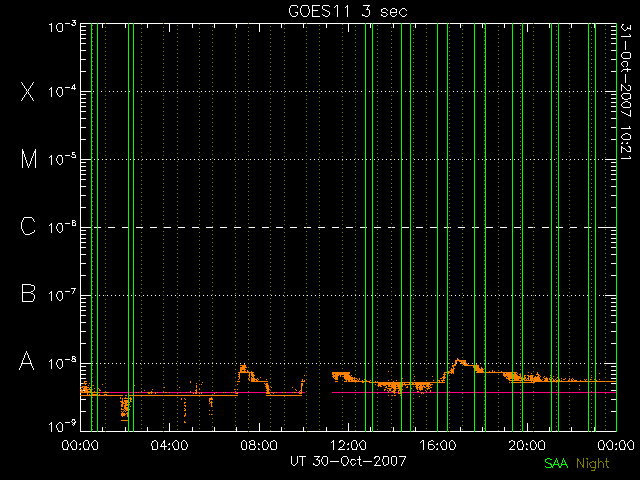Click the 'GOES11 3 sec' plot title
The image size is (640, 480).
[348, 11]
